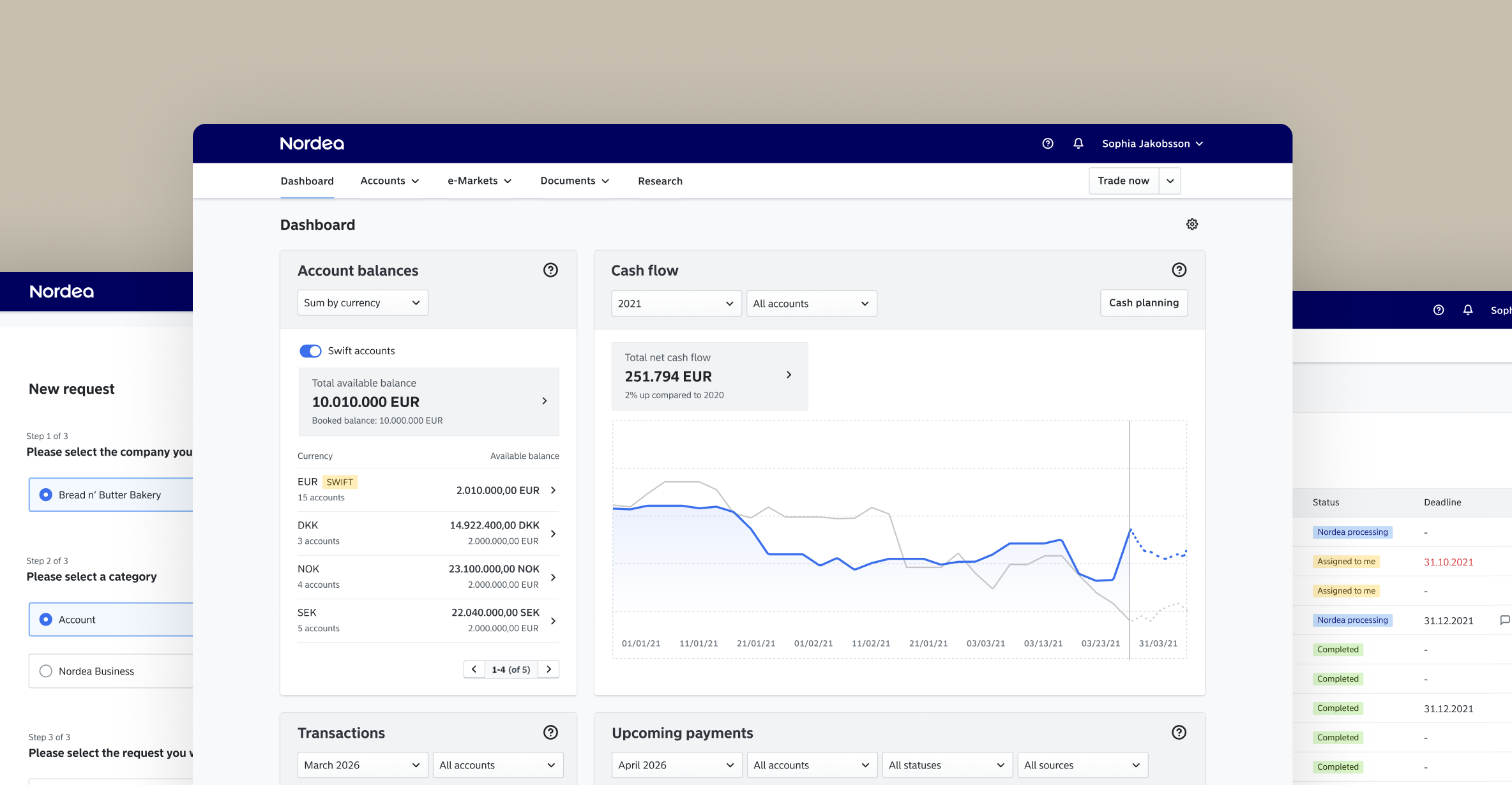Open All accounts dropdown in Cash flow
The height and width of the screenshot is (785, 1512).
coord(812,304)
